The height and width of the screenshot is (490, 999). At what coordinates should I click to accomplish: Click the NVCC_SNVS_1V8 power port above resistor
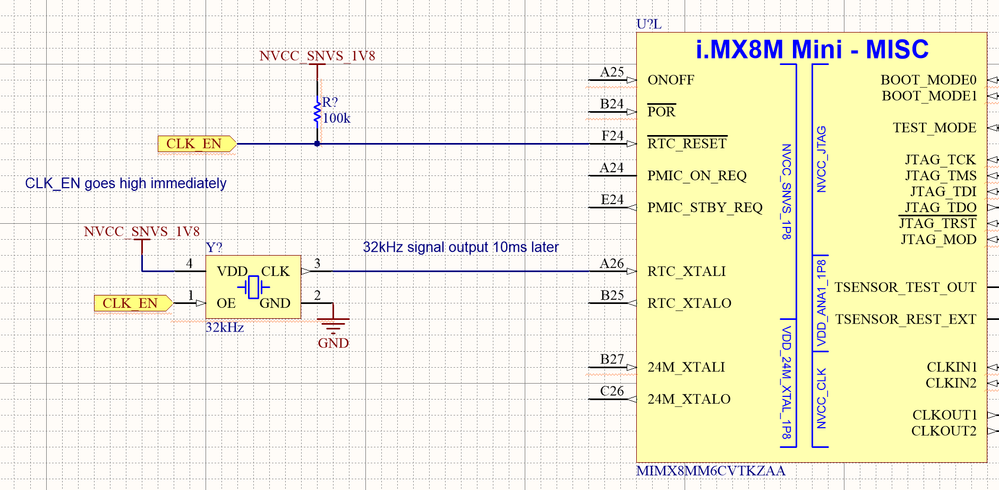[x=317, y=56]
